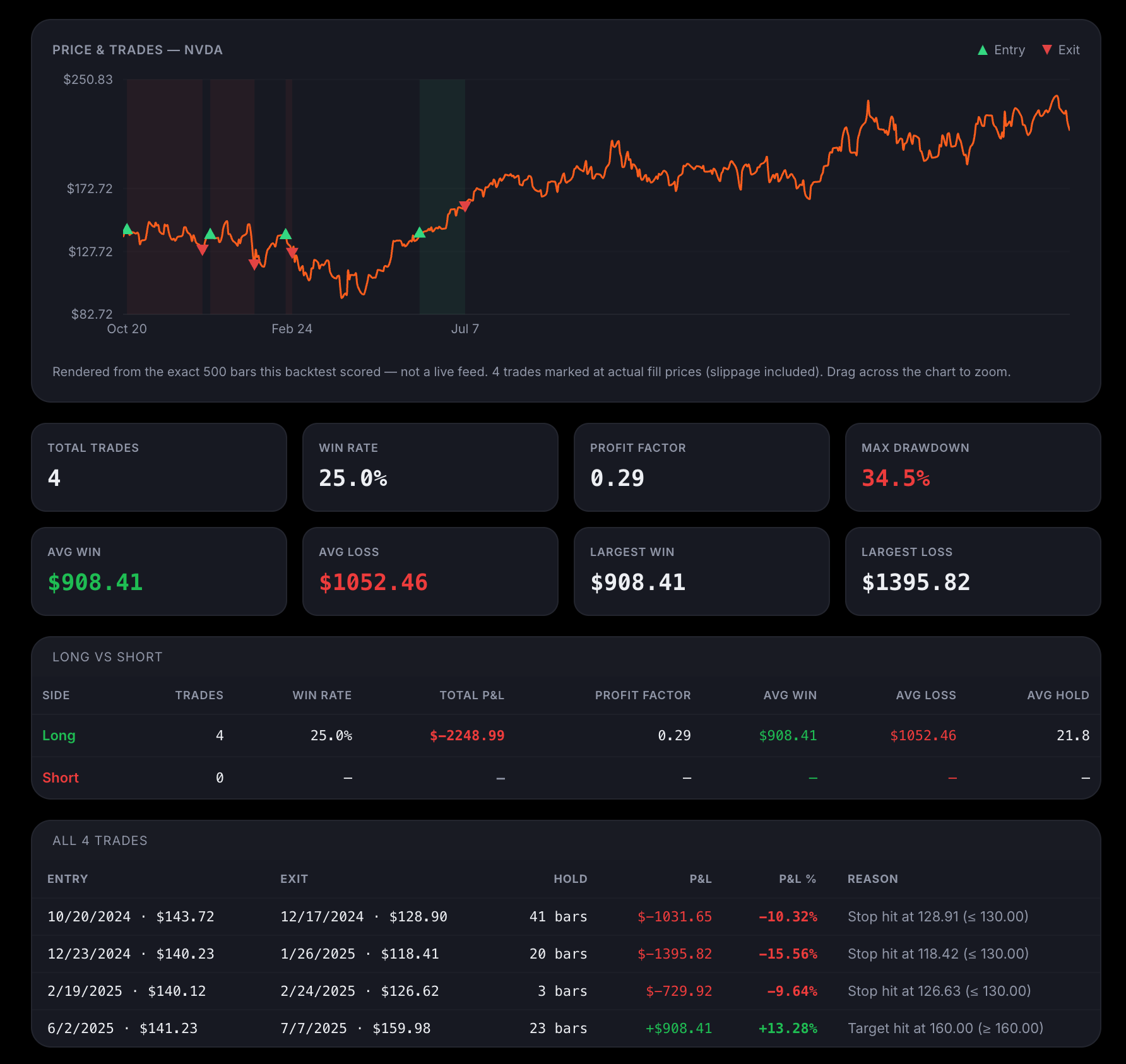Click the red Exit triangle in the chart legend
Viewport: 1126px width, 1064px height.
pos(1047,50)
